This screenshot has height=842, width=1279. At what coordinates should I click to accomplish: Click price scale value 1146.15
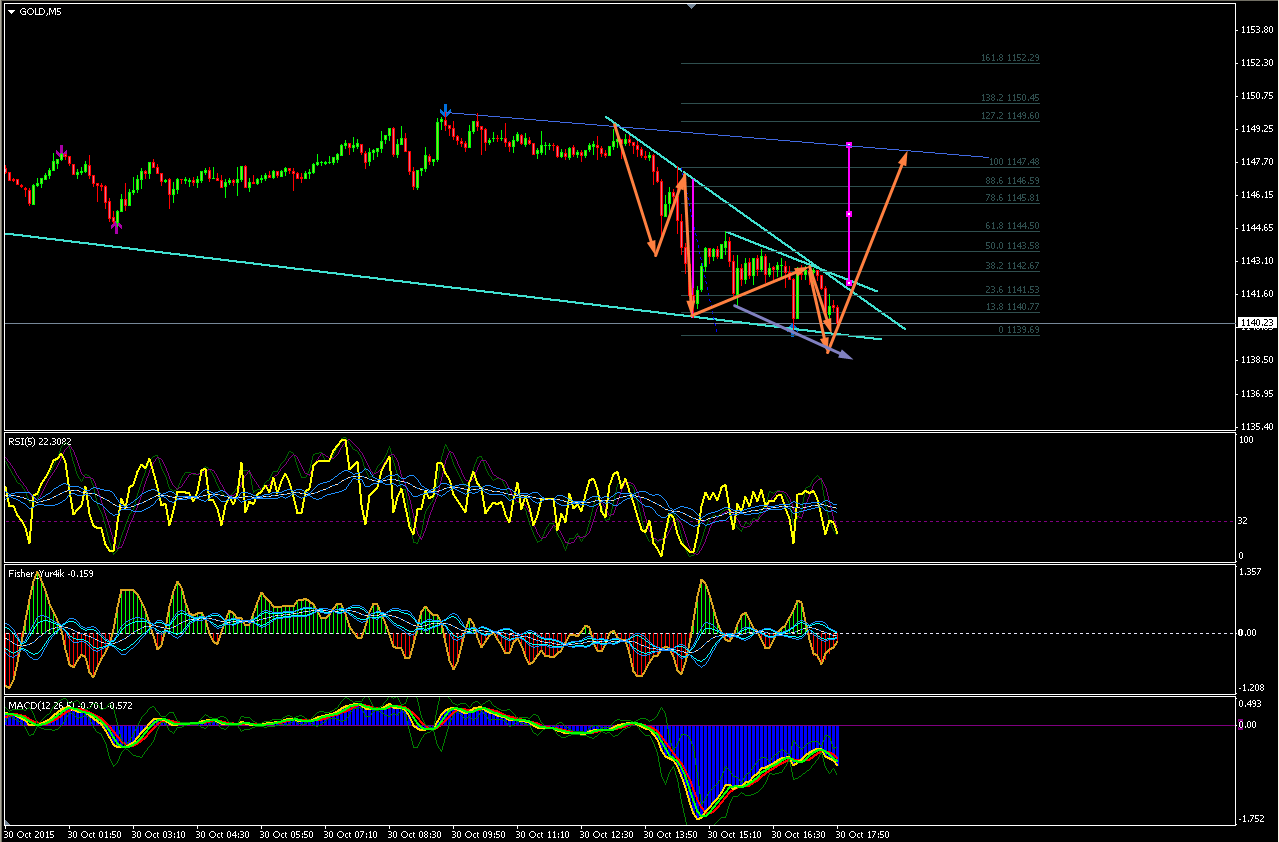[1256, 195]
